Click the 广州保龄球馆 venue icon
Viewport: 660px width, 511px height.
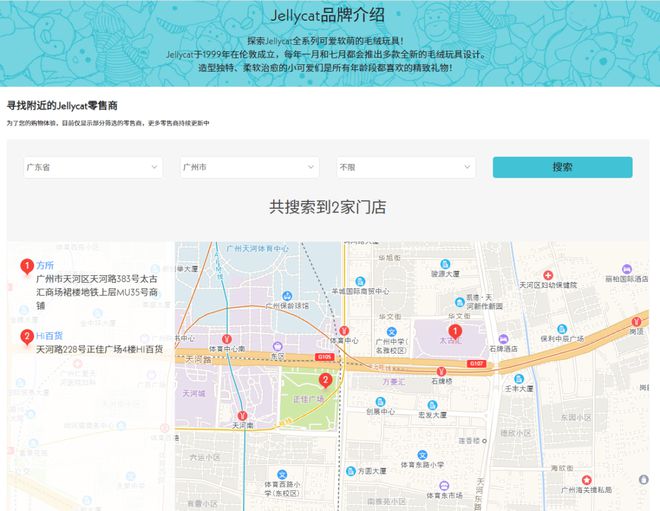coord(287,296)
